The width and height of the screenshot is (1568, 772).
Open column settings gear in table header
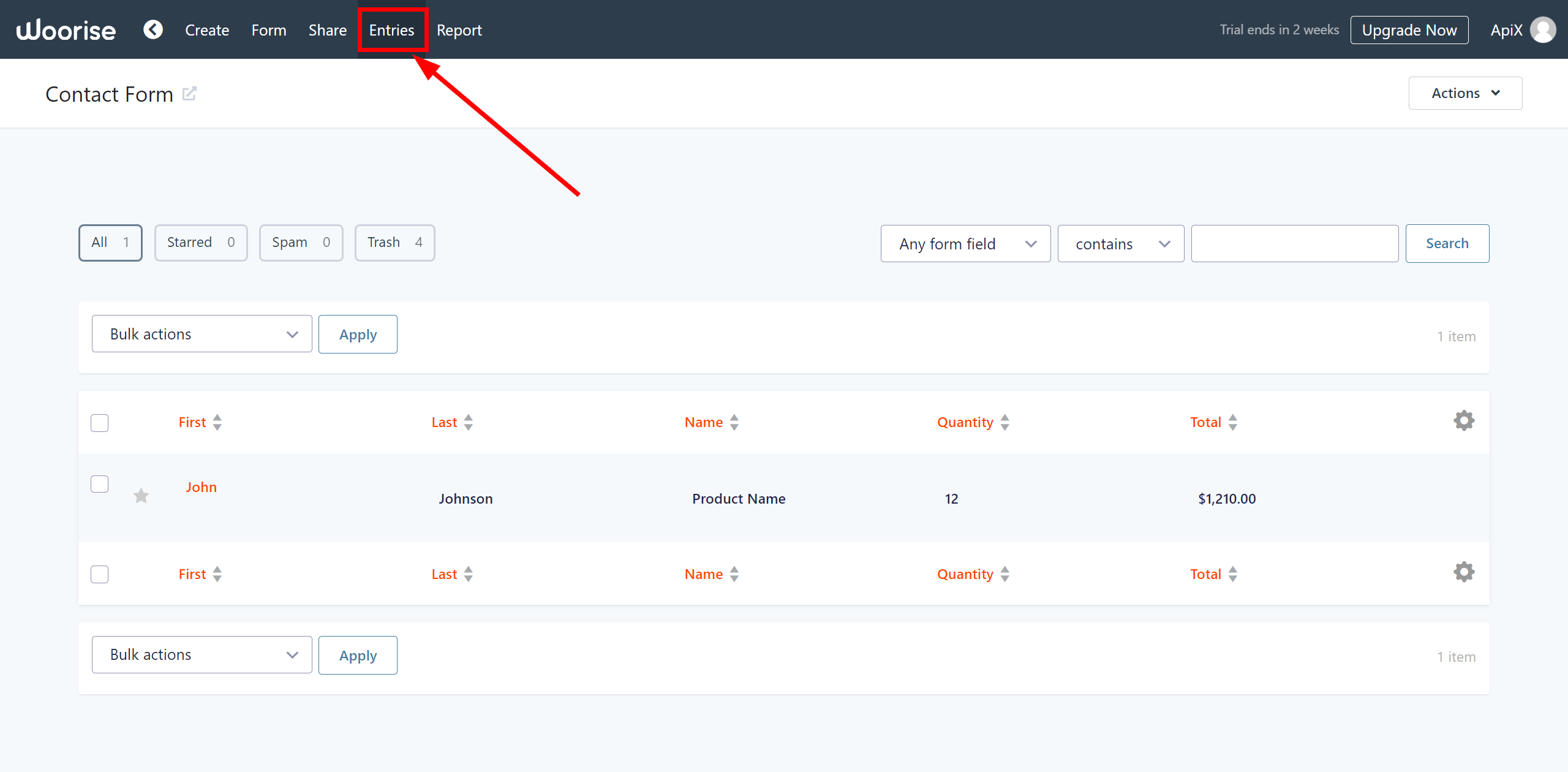click(x=1464, y=421)
